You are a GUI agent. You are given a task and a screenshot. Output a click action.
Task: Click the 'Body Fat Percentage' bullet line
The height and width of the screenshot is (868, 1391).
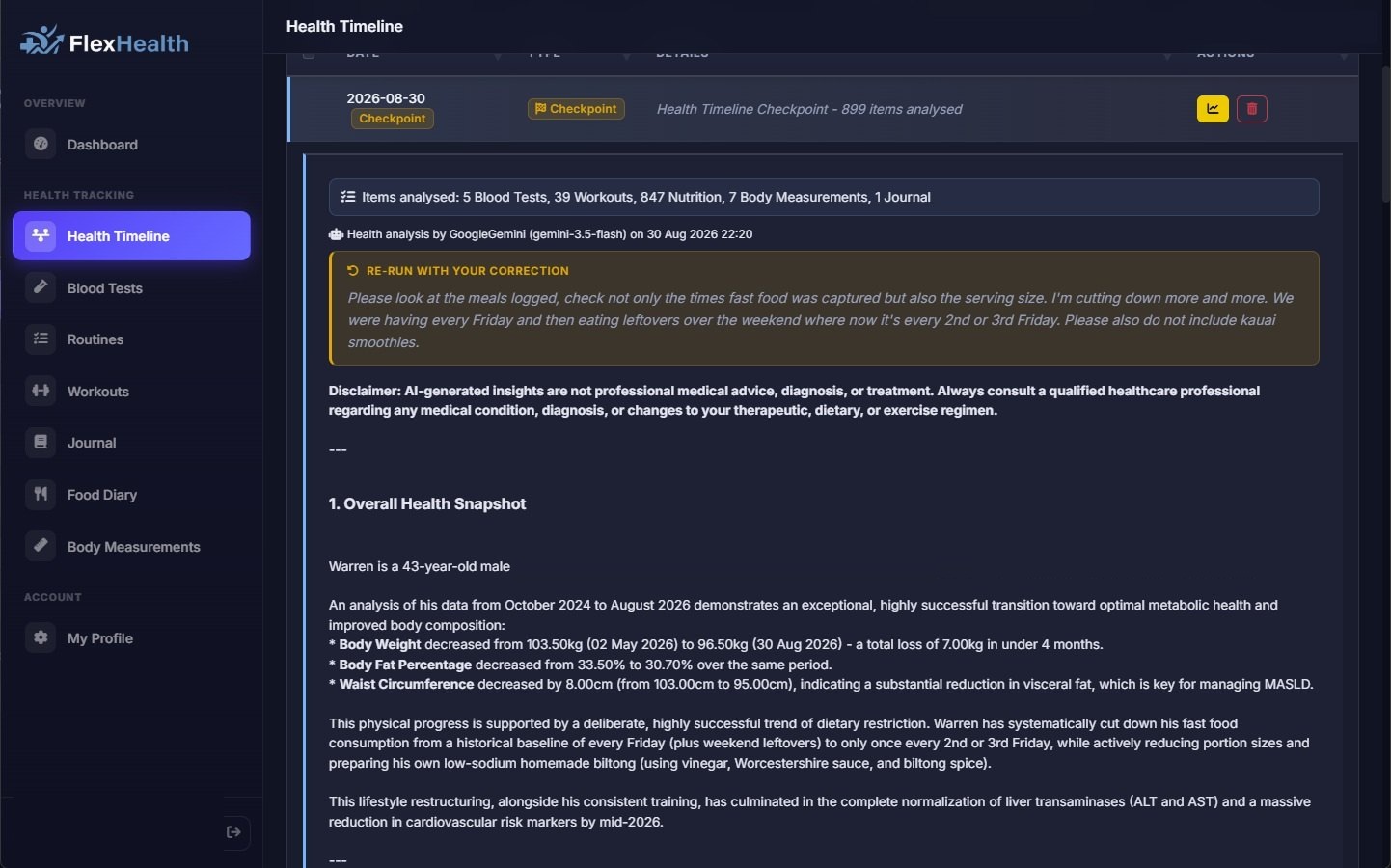(x=580, y=665)
